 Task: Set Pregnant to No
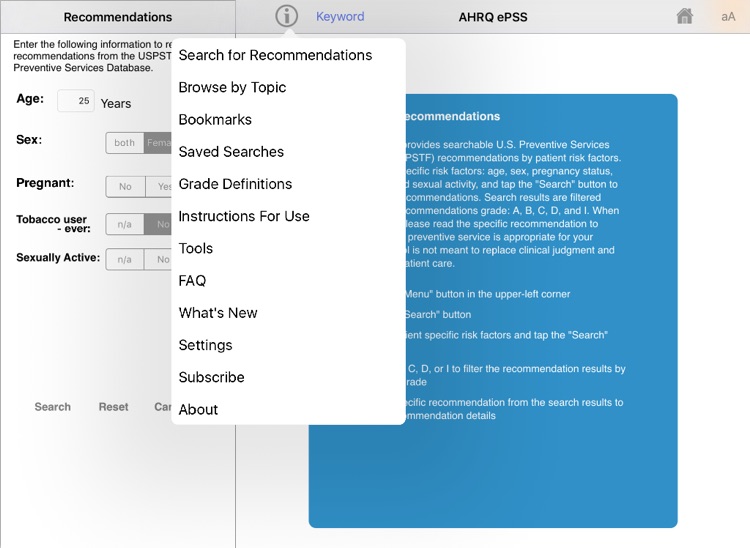click(125, 186)
